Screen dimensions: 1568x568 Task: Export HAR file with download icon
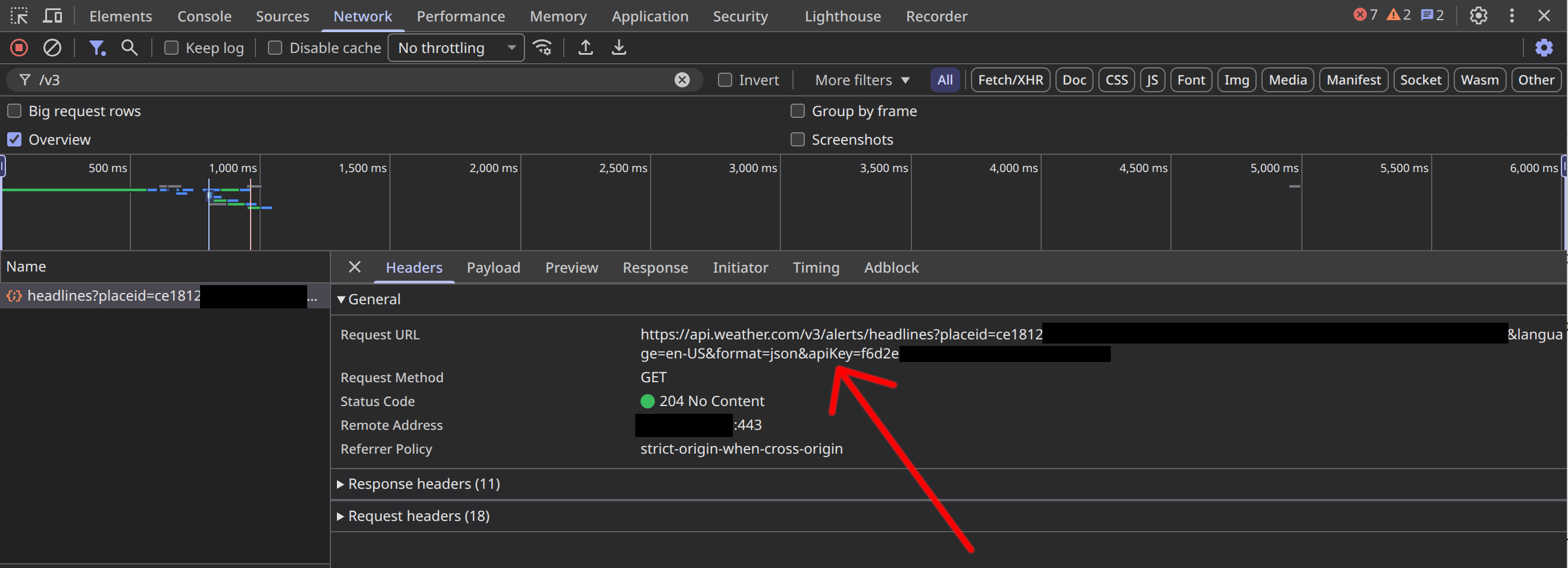(x=619, y=48)
